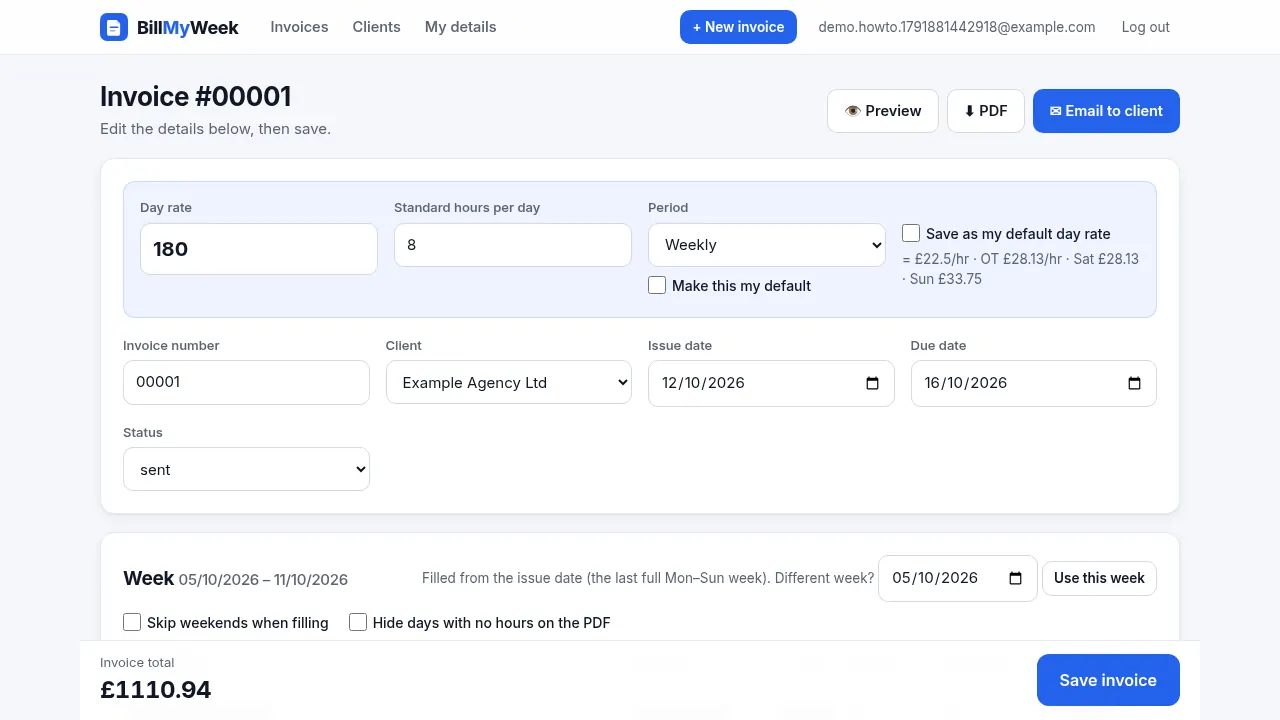Focus the Standard hours per day field
Screen dimensions: 1280x720
tap(513, 245)
